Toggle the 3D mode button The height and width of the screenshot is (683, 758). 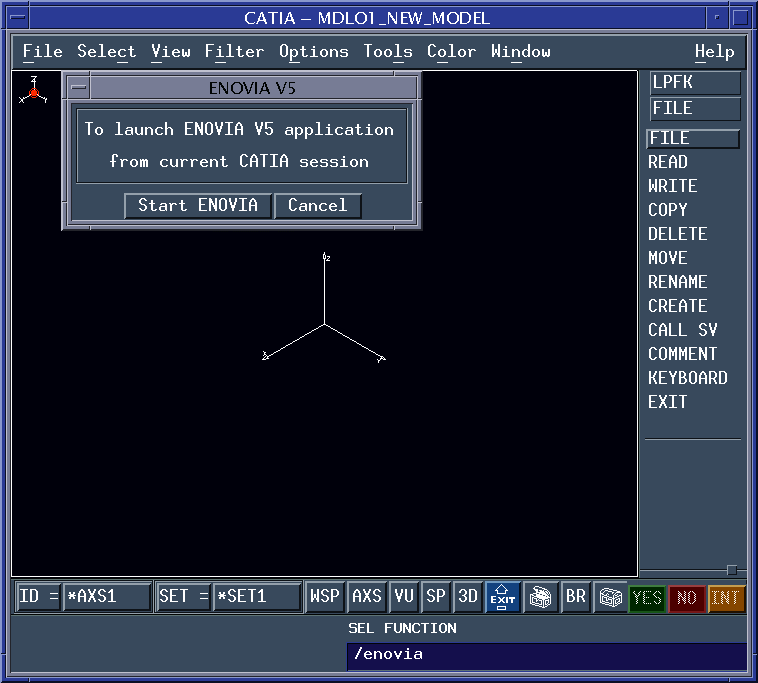pyautogui.click(x=468, y=597)
